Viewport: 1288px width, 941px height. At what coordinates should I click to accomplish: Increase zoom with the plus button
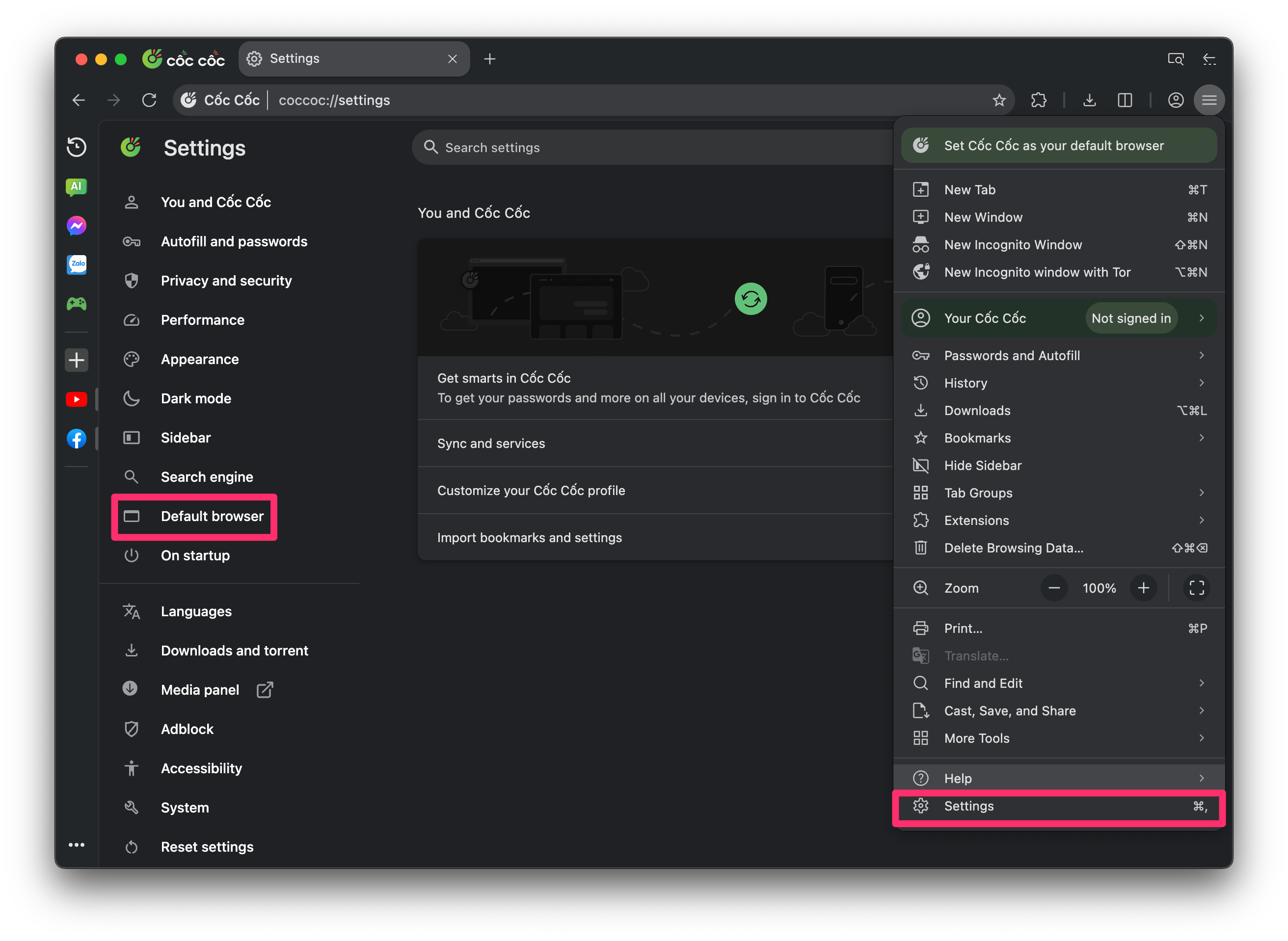coord(1143,588)
